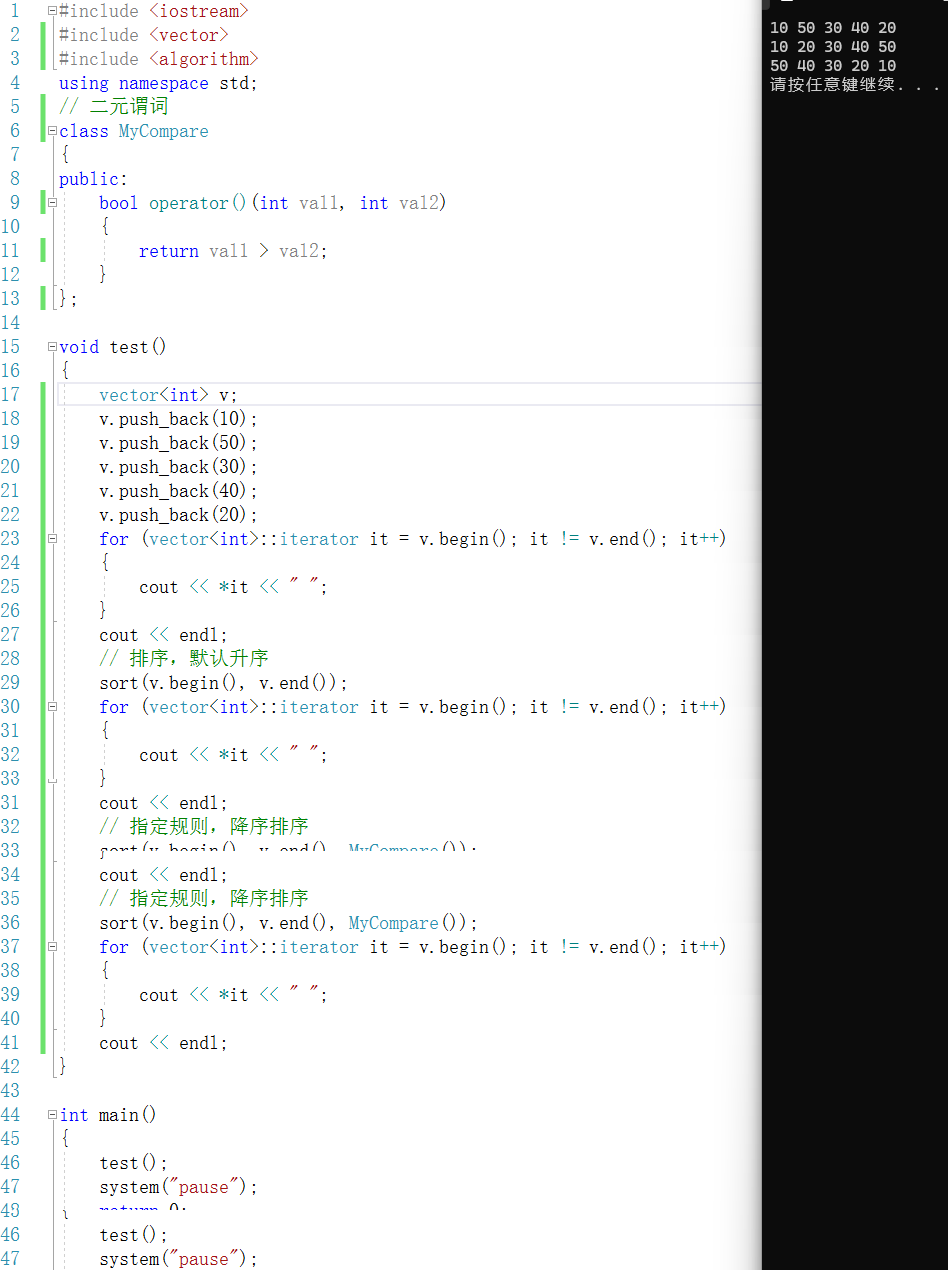Click the 'void test()' declaration on line 15

point(113,347)
